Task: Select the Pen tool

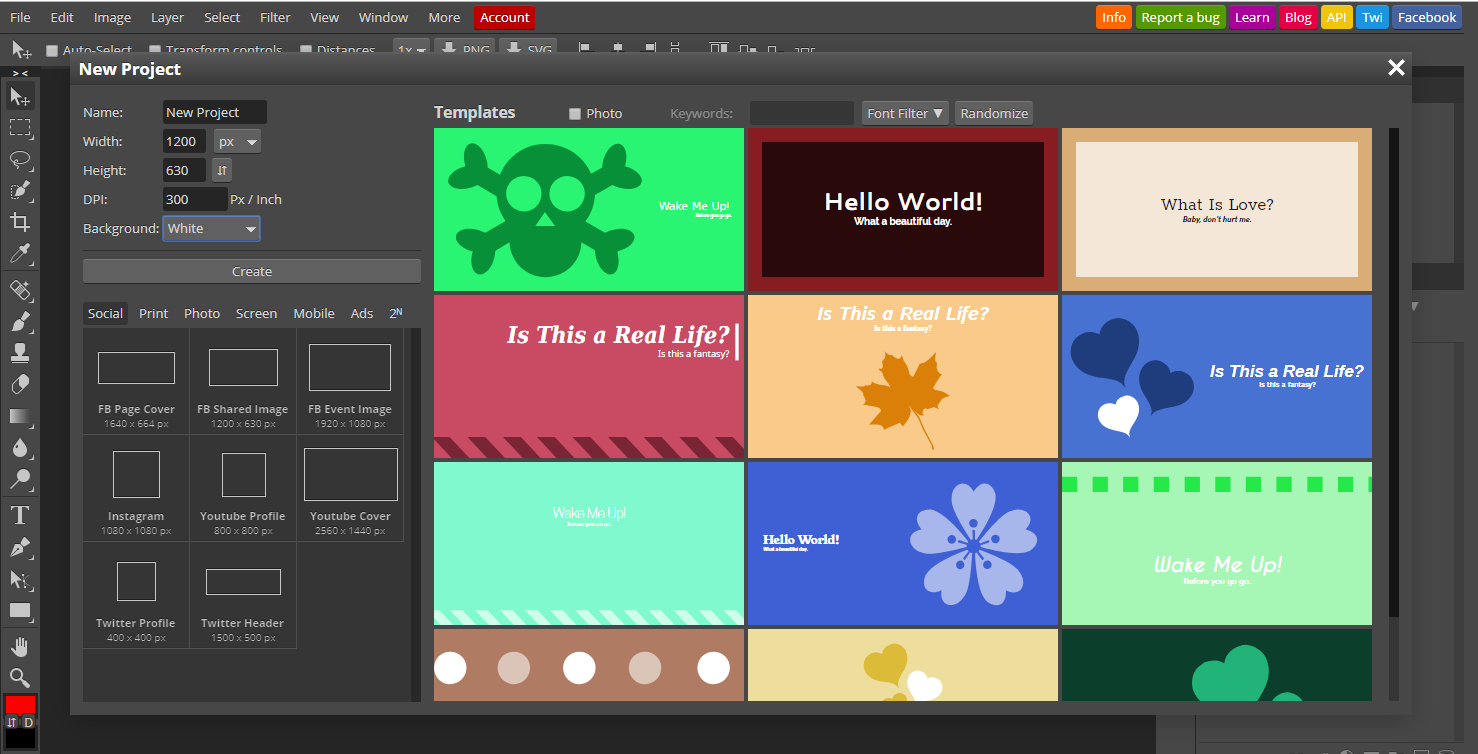Action: tap(20, 547)
